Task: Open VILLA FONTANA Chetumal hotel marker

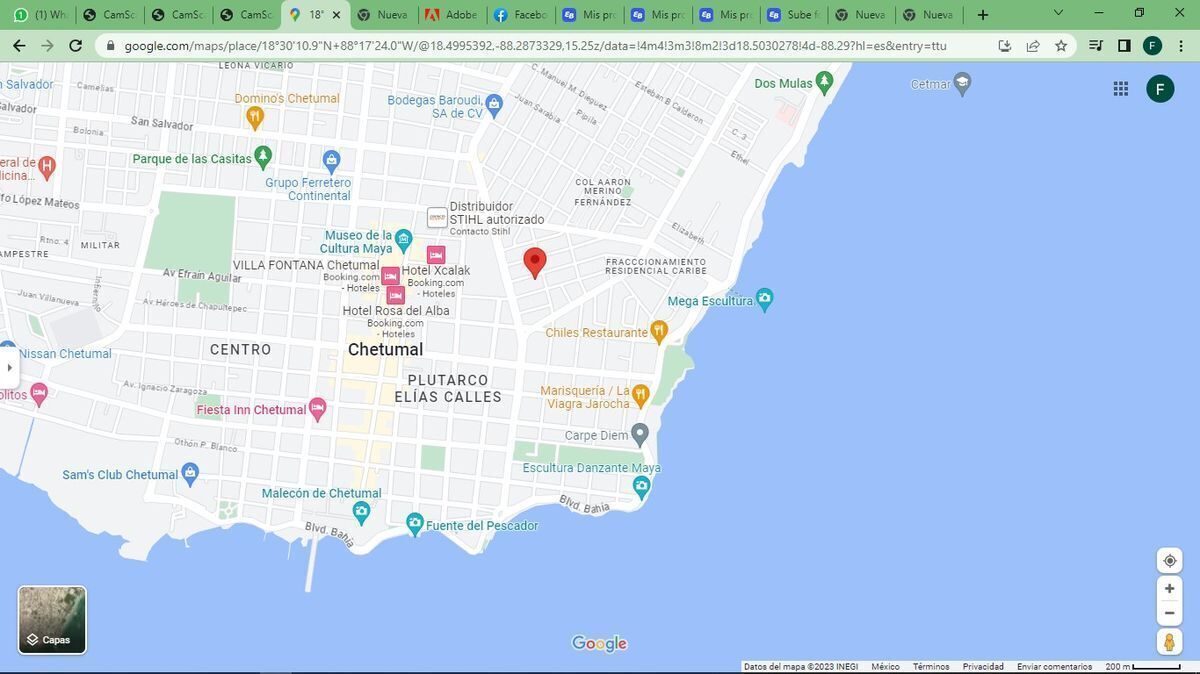Action: [390, 275]
